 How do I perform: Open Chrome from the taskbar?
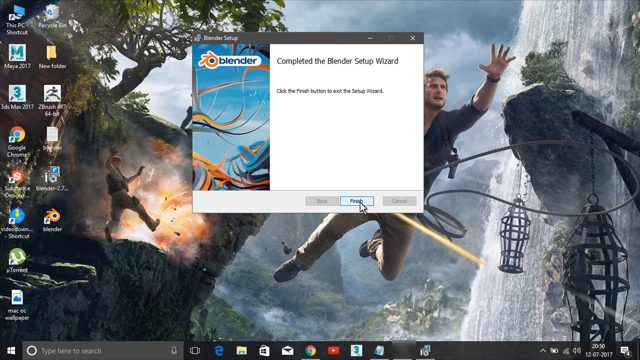[x=311, y=351]
